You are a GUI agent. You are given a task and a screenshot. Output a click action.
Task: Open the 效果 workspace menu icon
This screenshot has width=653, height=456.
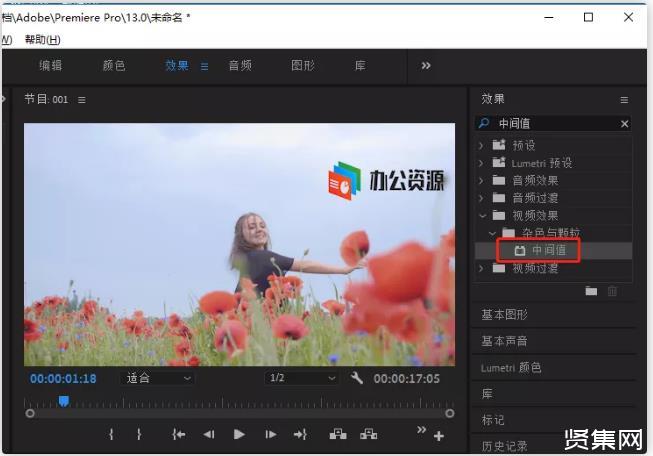tap(204, 66)
